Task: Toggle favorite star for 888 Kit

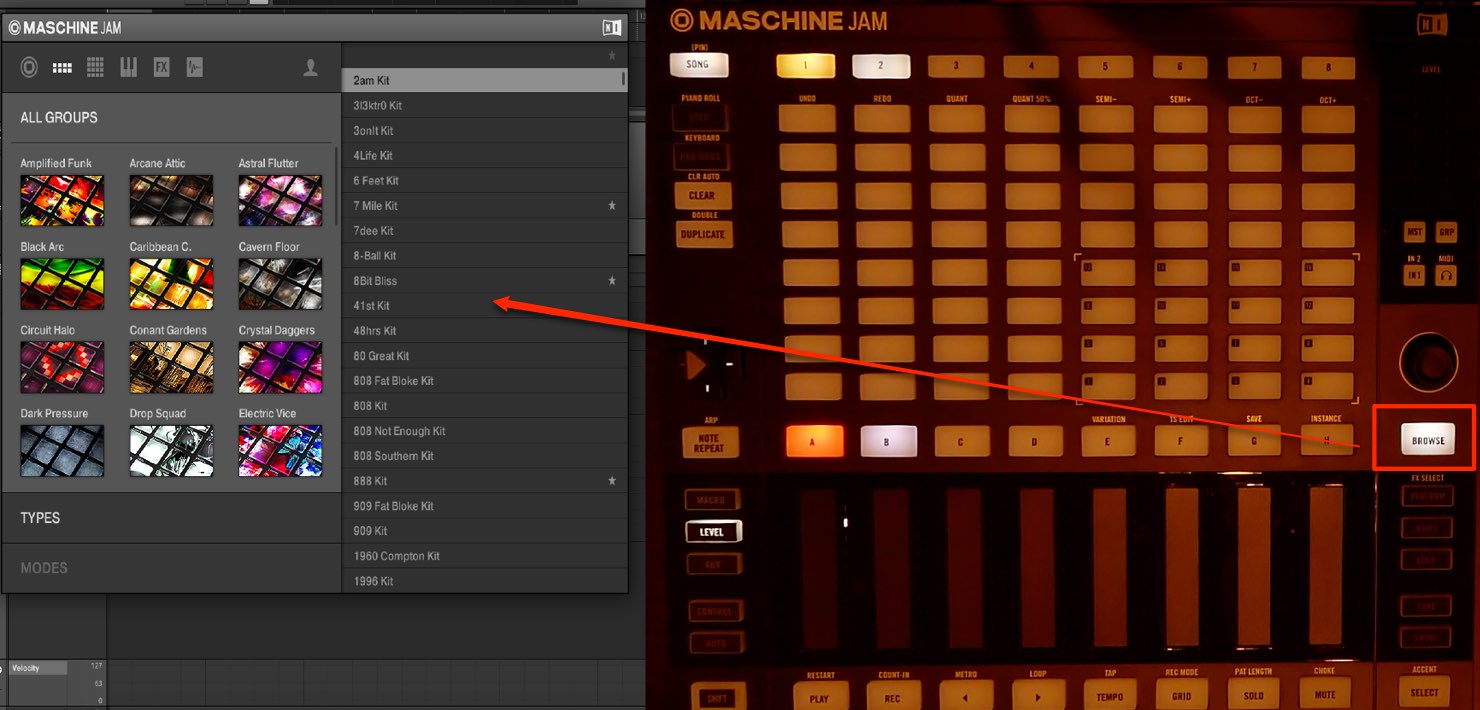Action: (612, 481)
